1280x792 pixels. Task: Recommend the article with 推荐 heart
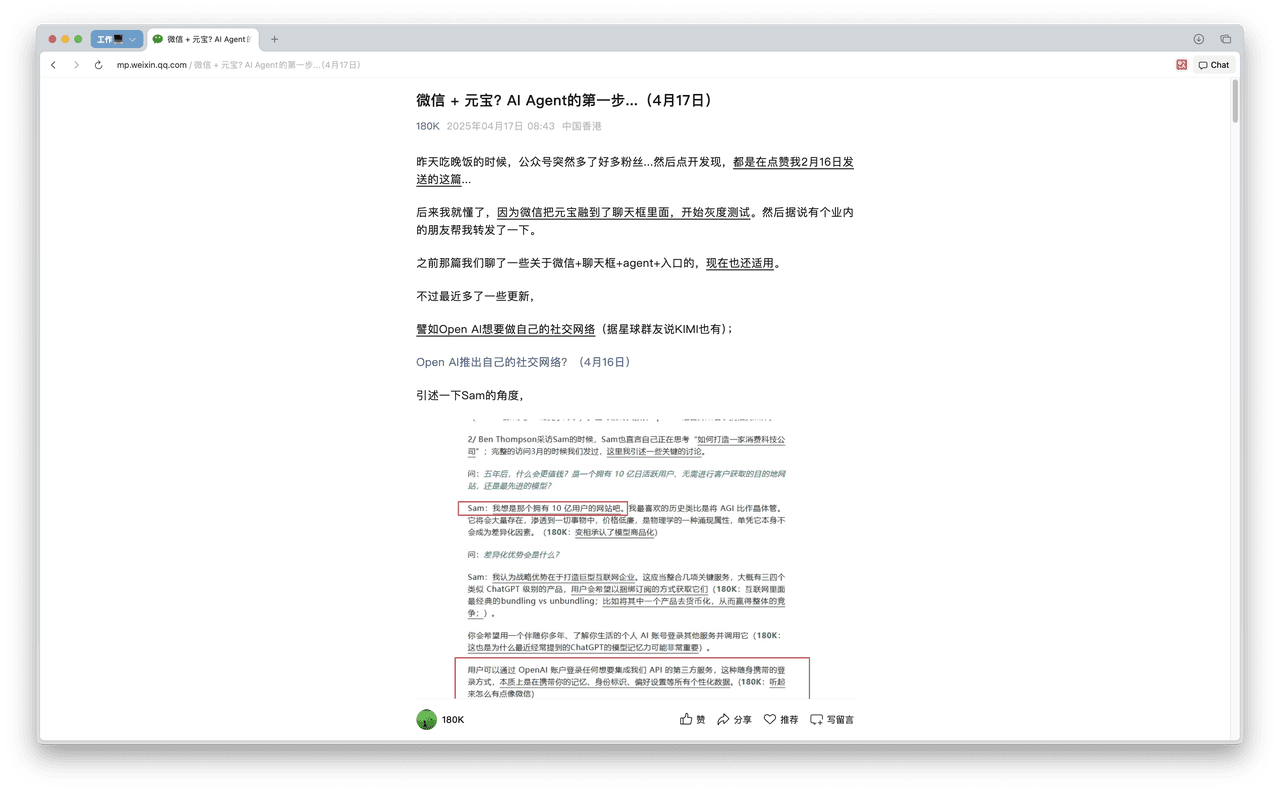(x=781, y=719)
